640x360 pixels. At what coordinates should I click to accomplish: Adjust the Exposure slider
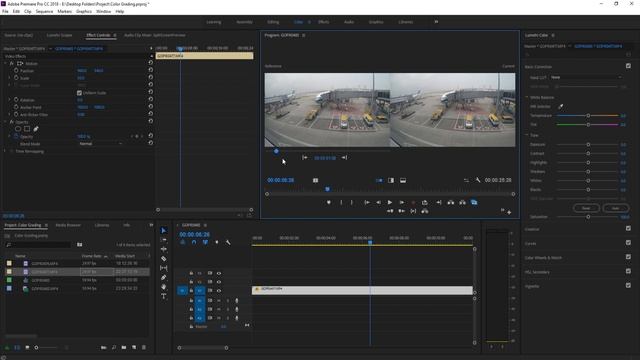tap(588, 144)
